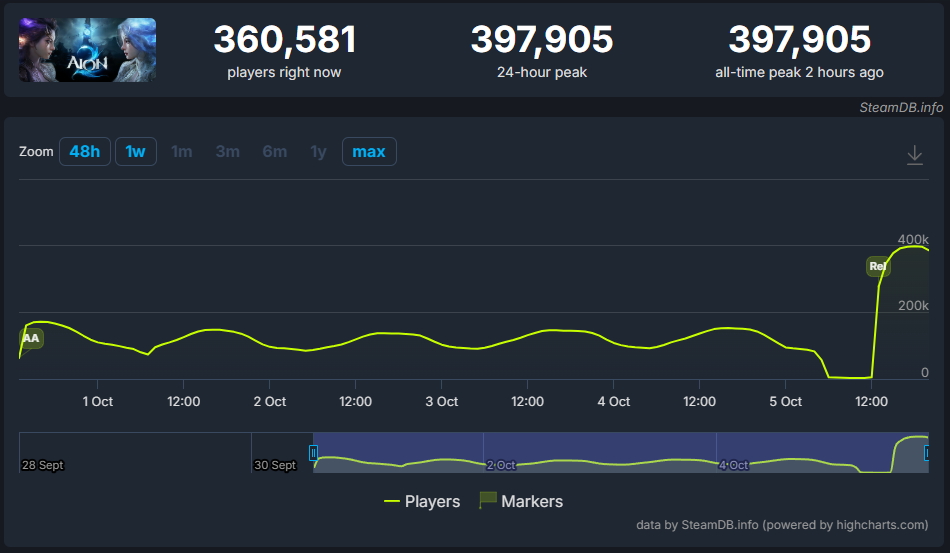Toggle the Markers series in legend

521,501
